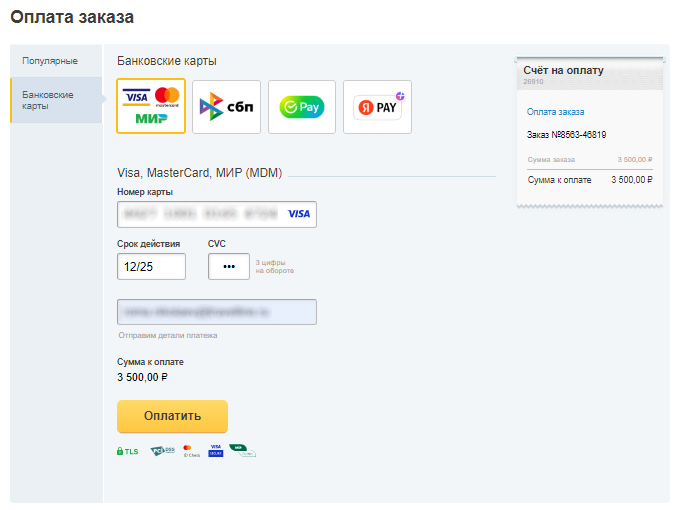Click the 3 500,00 ₽ amount above the Оплатить button
Screen dimensions: 680x510
[142, 377]
